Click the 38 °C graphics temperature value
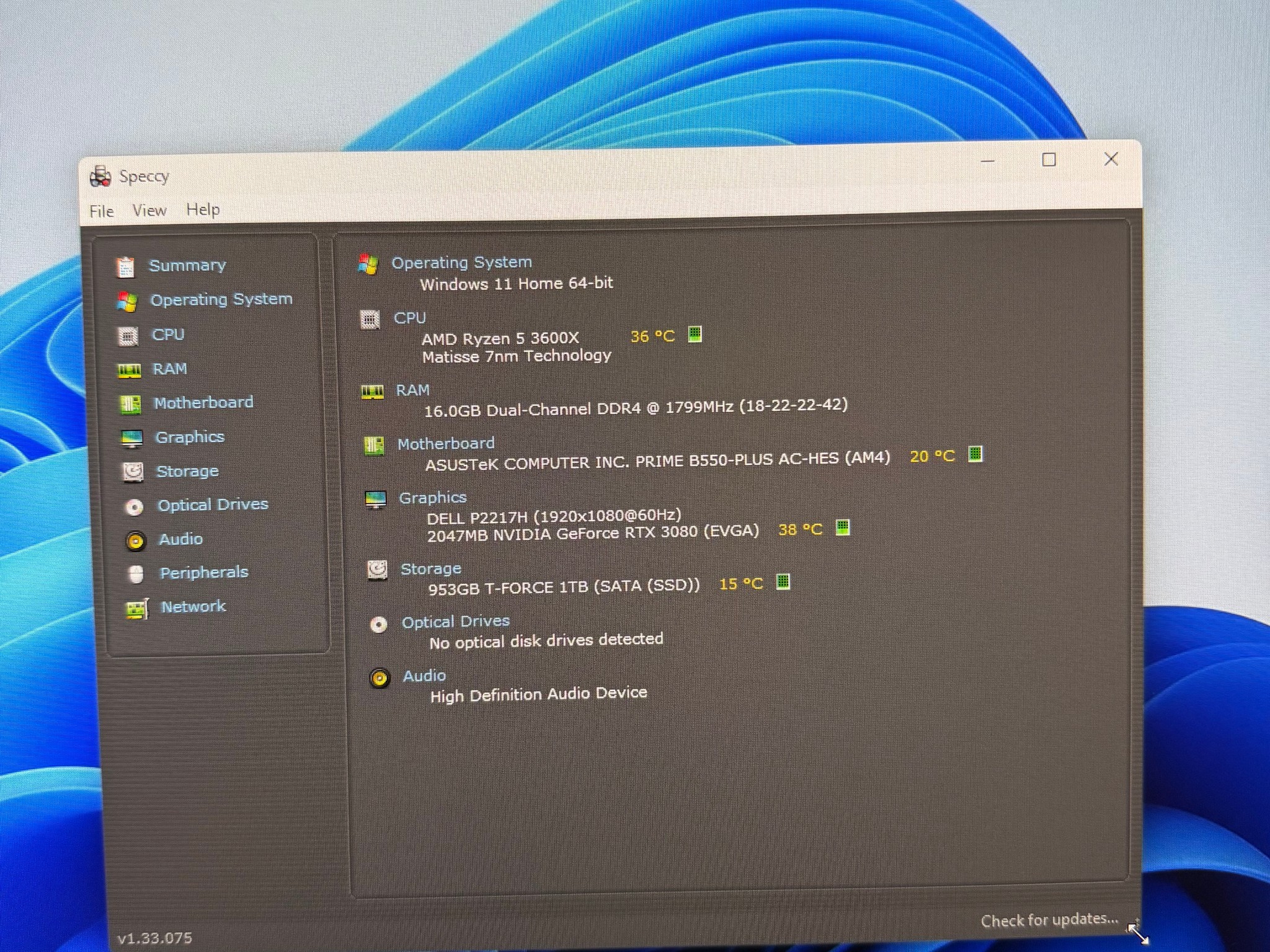Screen dimensions: 1270x952 (x=800, y=530)
